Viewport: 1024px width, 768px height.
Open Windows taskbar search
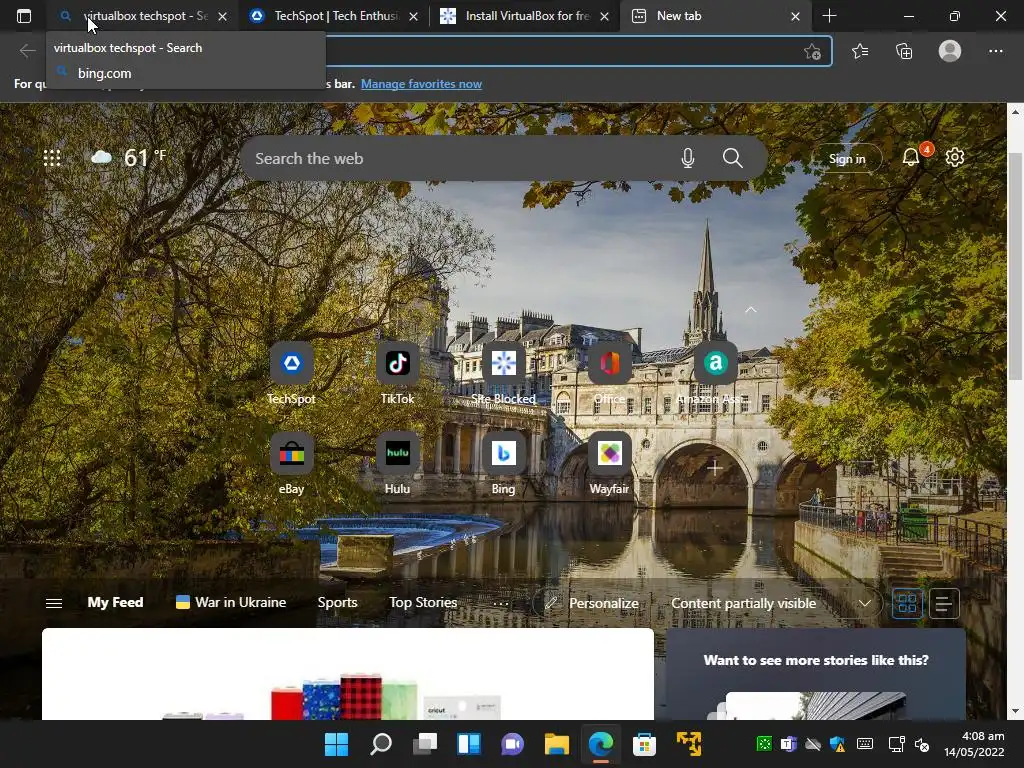pos(381,744)
